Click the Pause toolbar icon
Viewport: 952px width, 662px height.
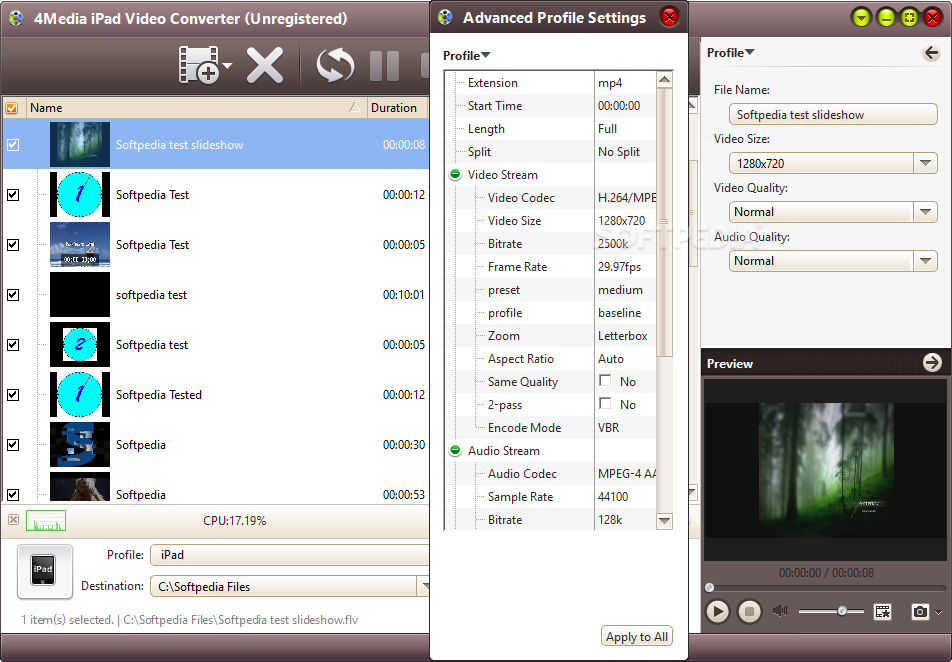384,66
